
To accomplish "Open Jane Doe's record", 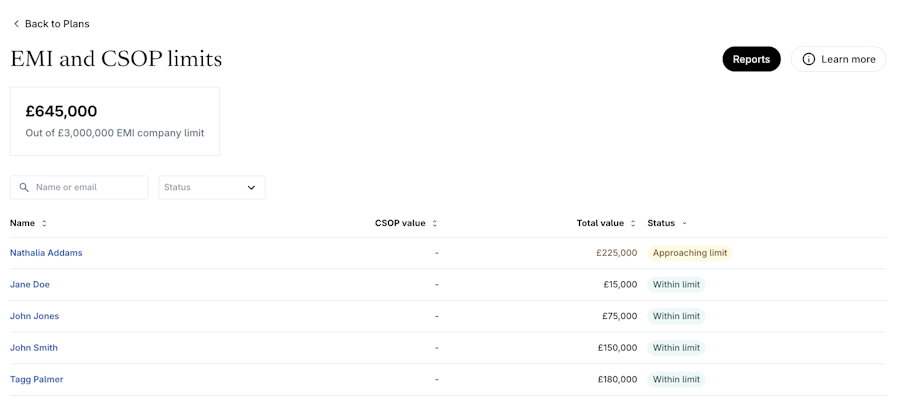I will pos(30,285).
